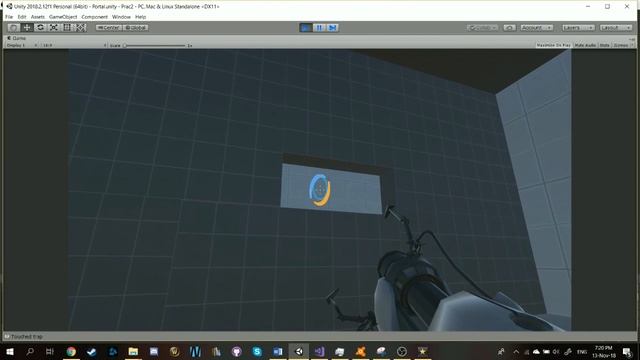Open the Component menu
Screen dimensions: 640x360
tap(94, 17)
